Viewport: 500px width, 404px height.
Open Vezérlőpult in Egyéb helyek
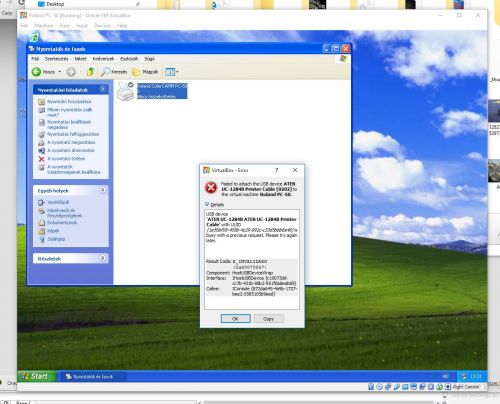tap(58, 202)
